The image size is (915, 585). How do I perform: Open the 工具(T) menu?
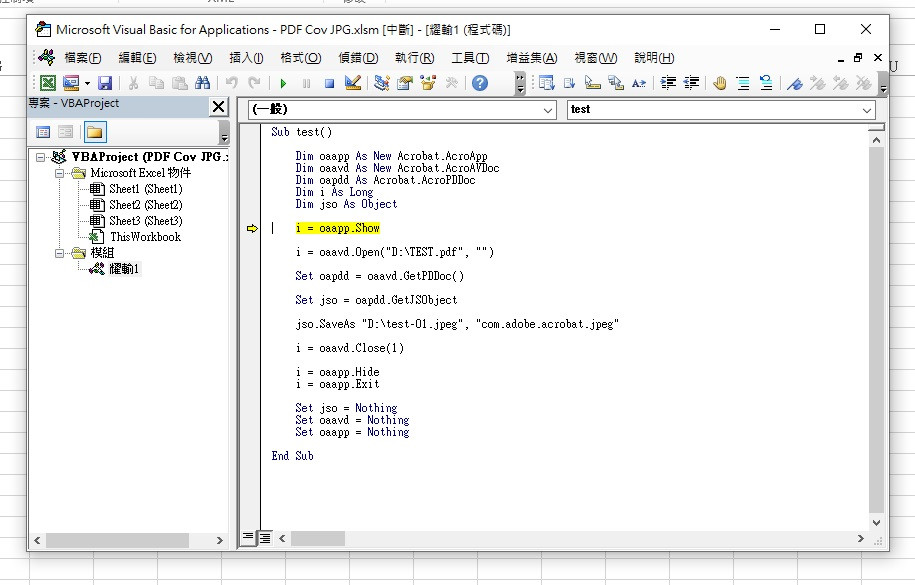[470, 58]
